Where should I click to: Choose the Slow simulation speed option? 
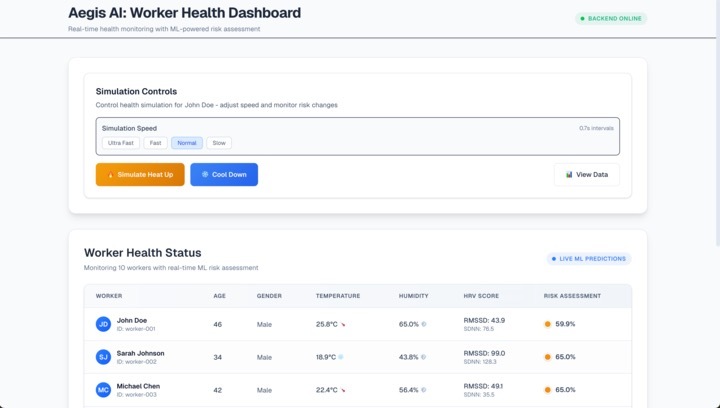click(x=219, y=143)
